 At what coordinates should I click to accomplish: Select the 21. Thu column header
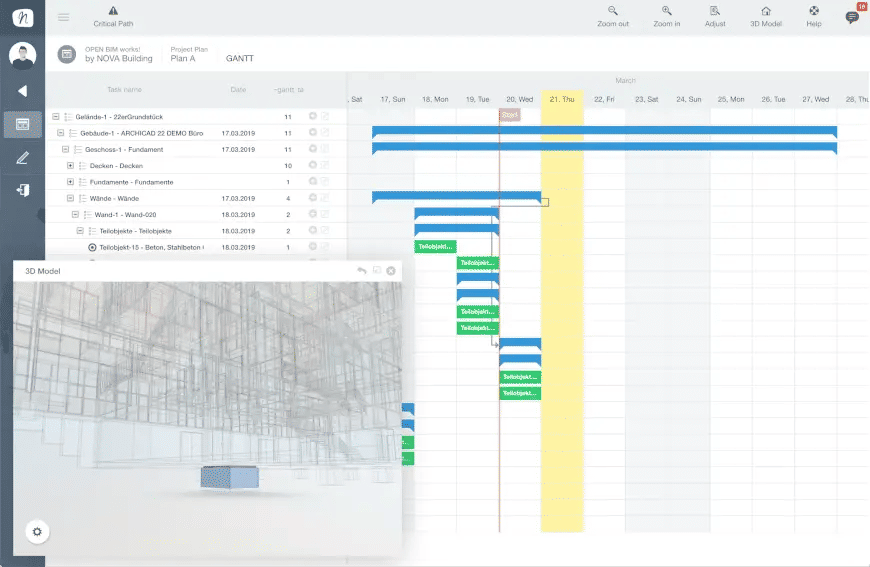tap(562, 99)
